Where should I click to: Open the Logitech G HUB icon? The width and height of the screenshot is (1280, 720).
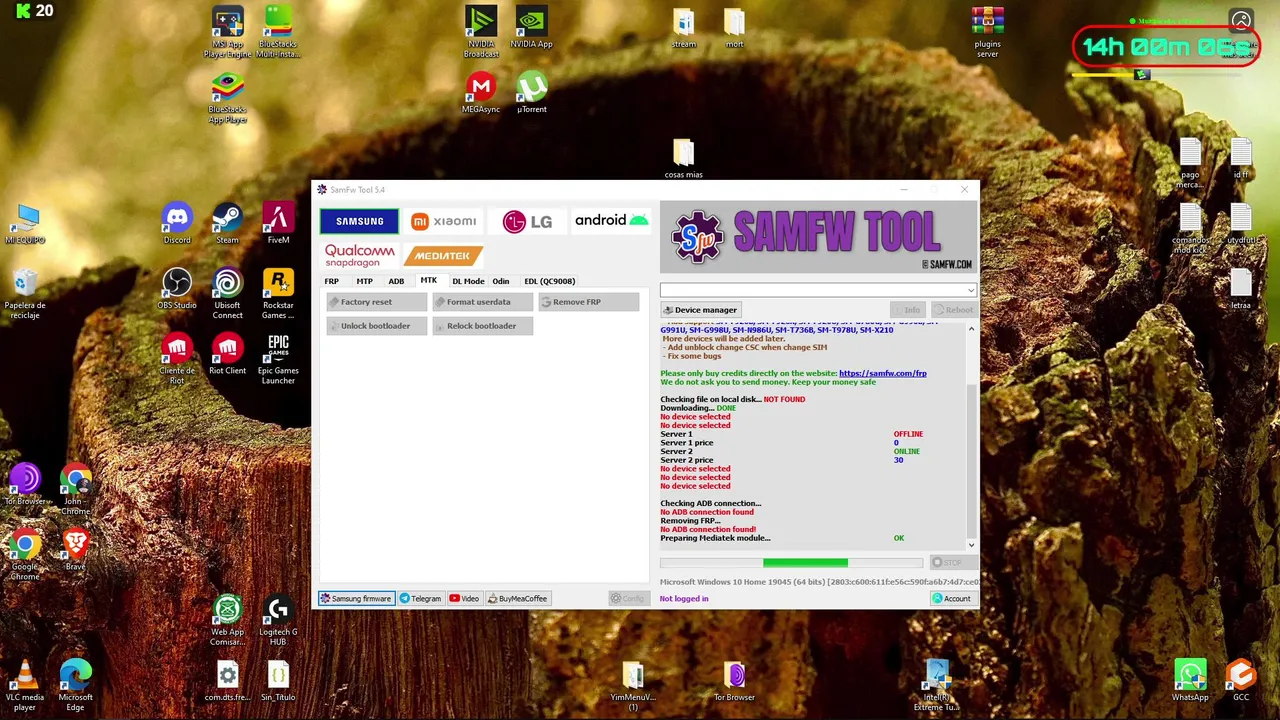coord(278,620)
